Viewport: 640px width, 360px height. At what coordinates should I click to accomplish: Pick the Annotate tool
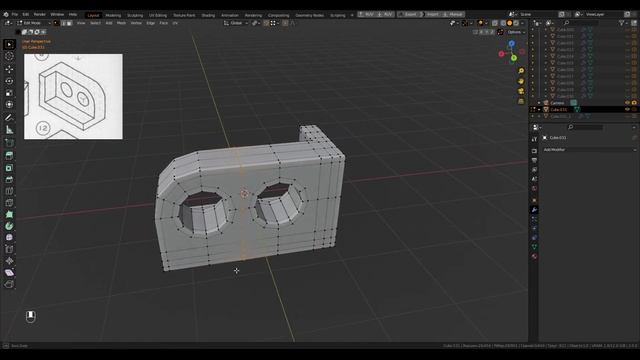(x=9, y=118)
